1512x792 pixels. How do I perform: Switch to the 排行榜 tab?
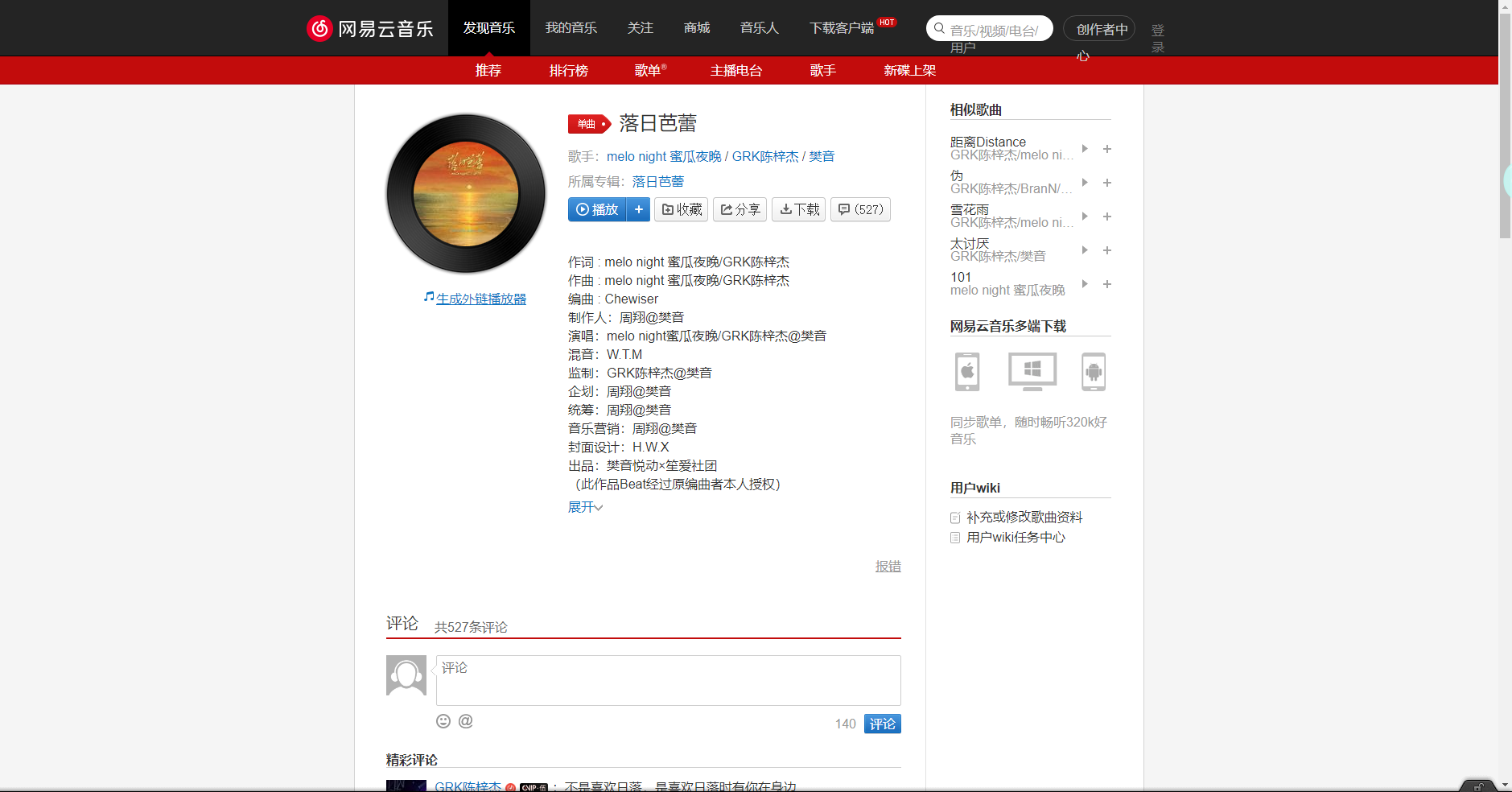click(568, 70)
